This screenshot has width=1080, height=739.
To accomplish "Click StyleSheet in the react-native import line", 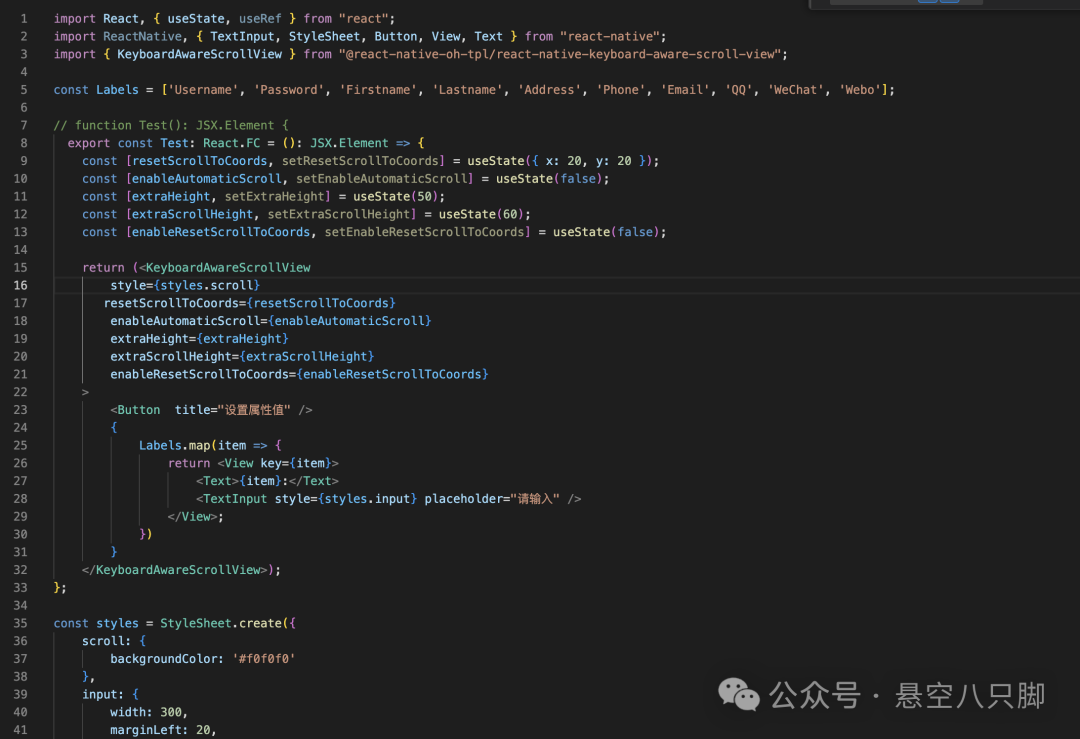I will [x=324, y=37].
